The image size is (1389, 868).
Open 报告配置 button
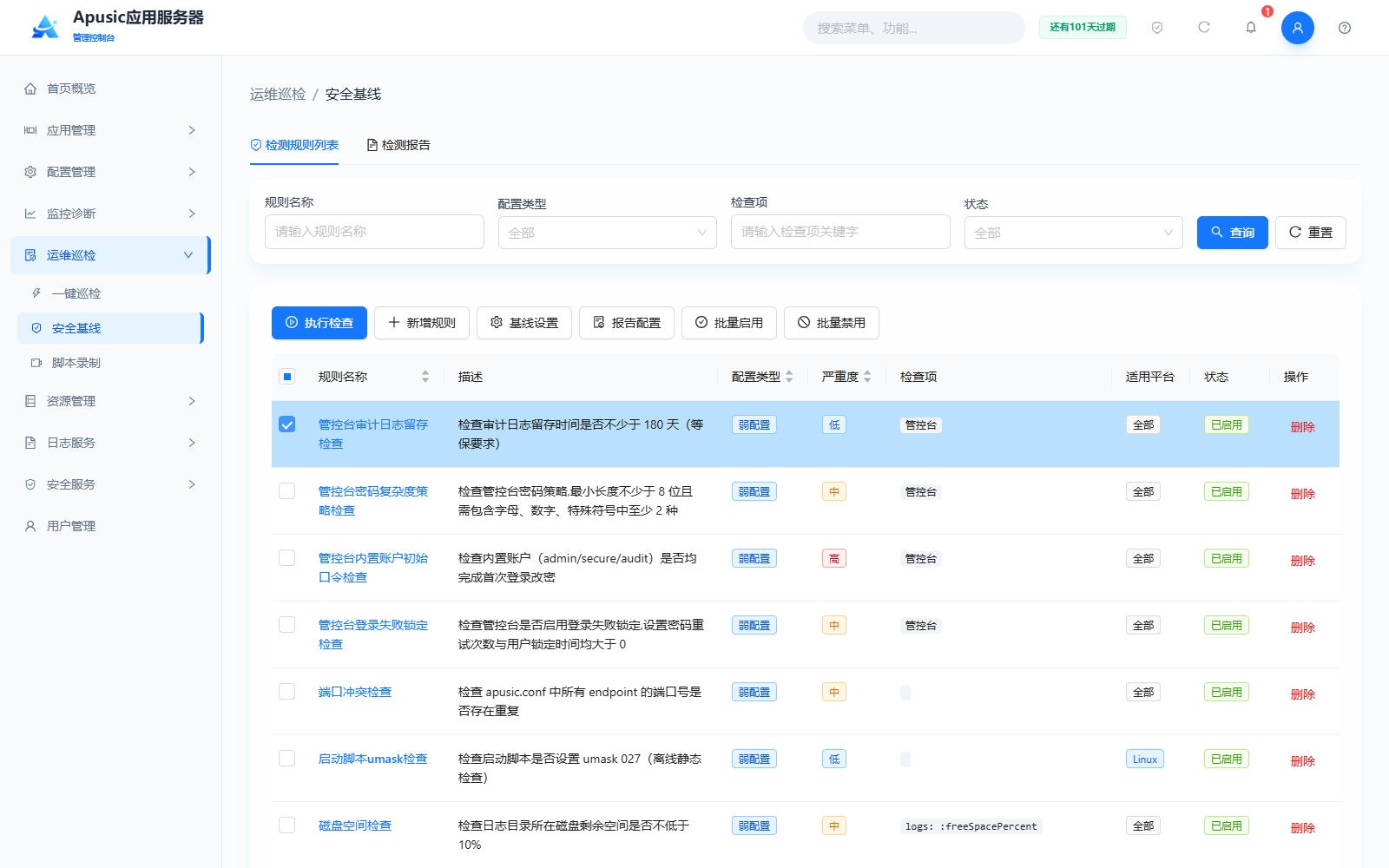click(x=627, y=323)
